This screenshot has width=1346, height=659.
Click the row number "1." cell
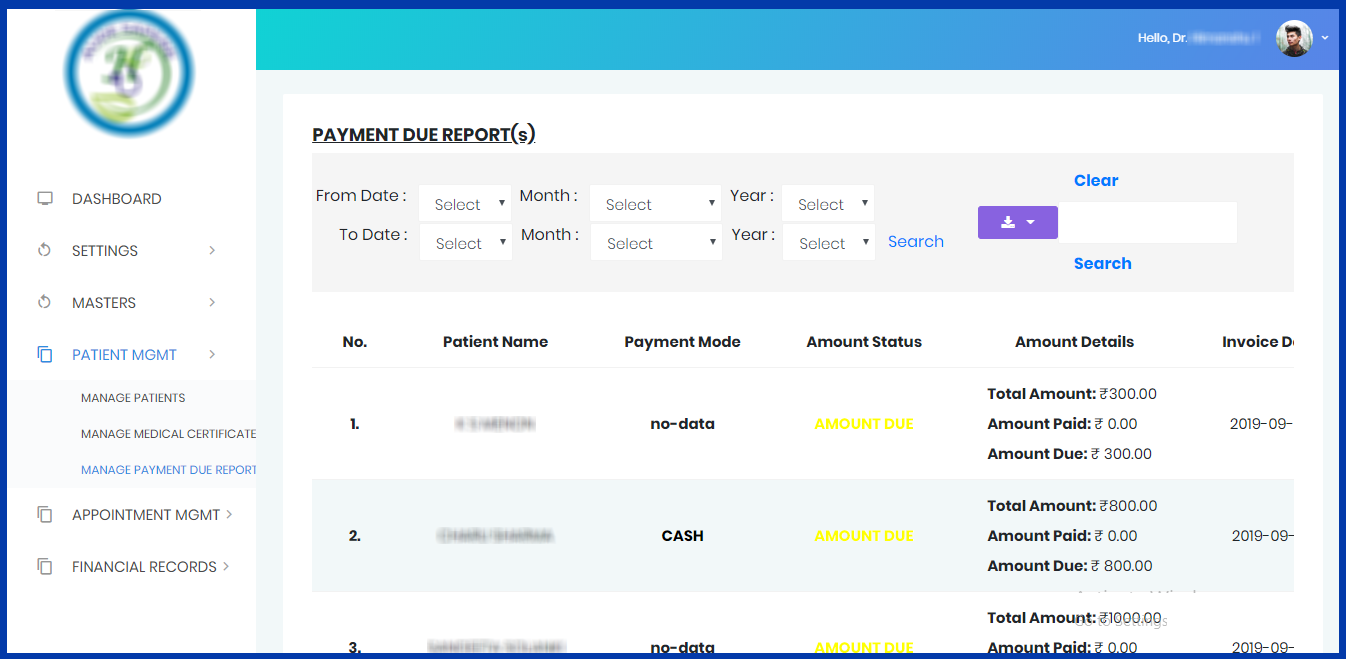[x=355, y=424]
